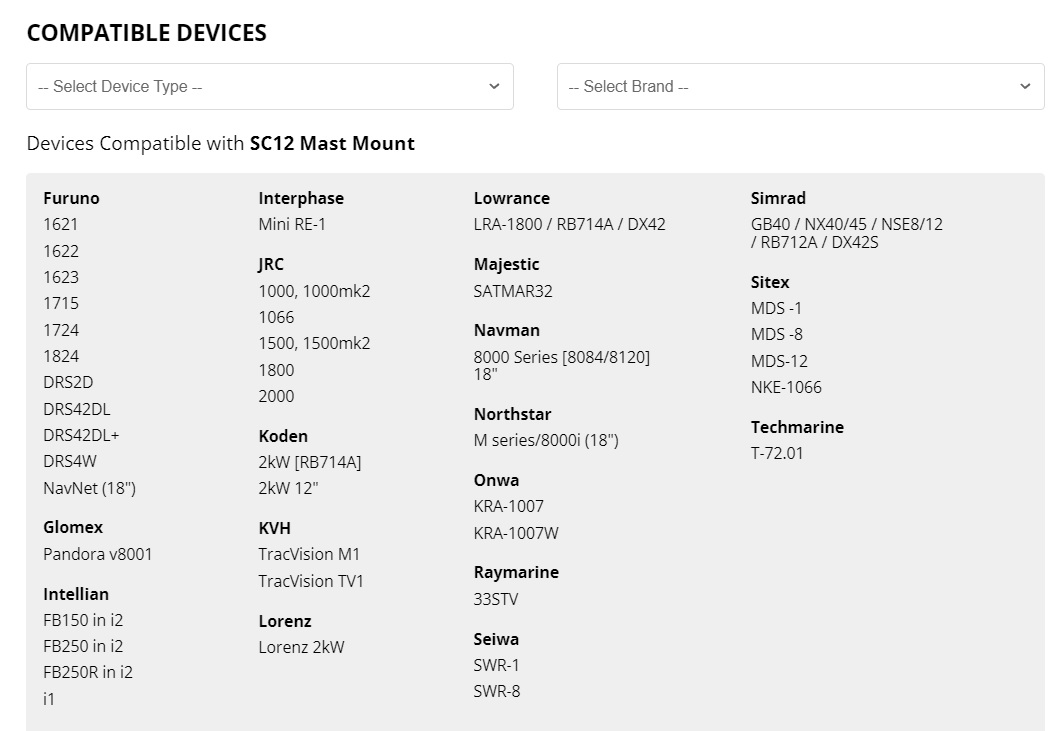Click the Onwa brand heading
1058x731 pixels.
(497, 480)
